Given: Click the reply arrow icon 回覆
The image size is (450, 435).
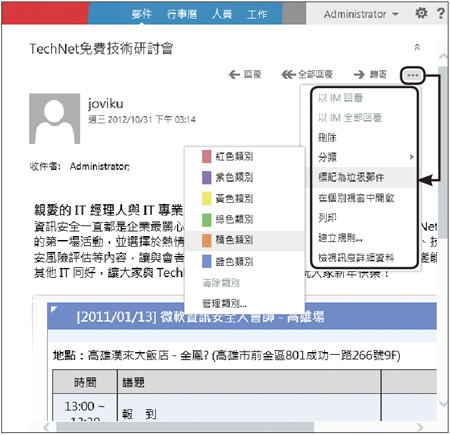Looking at the screenshot, I should [234, 74].
